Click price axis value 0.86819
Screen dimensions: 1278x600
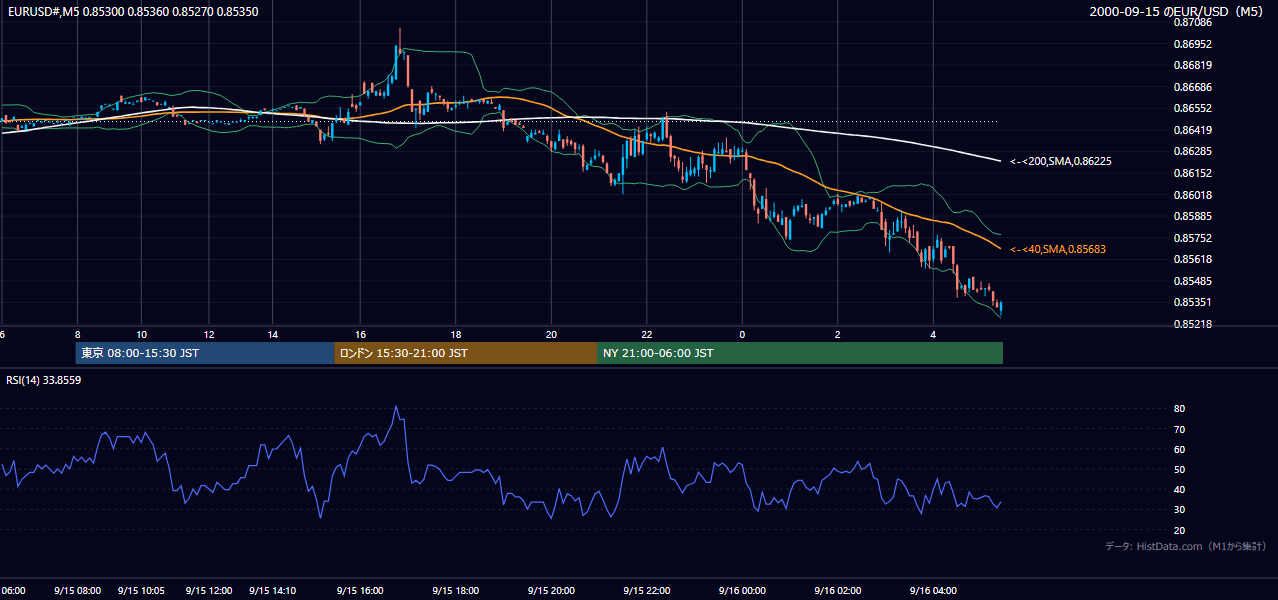pos(1193,65)
